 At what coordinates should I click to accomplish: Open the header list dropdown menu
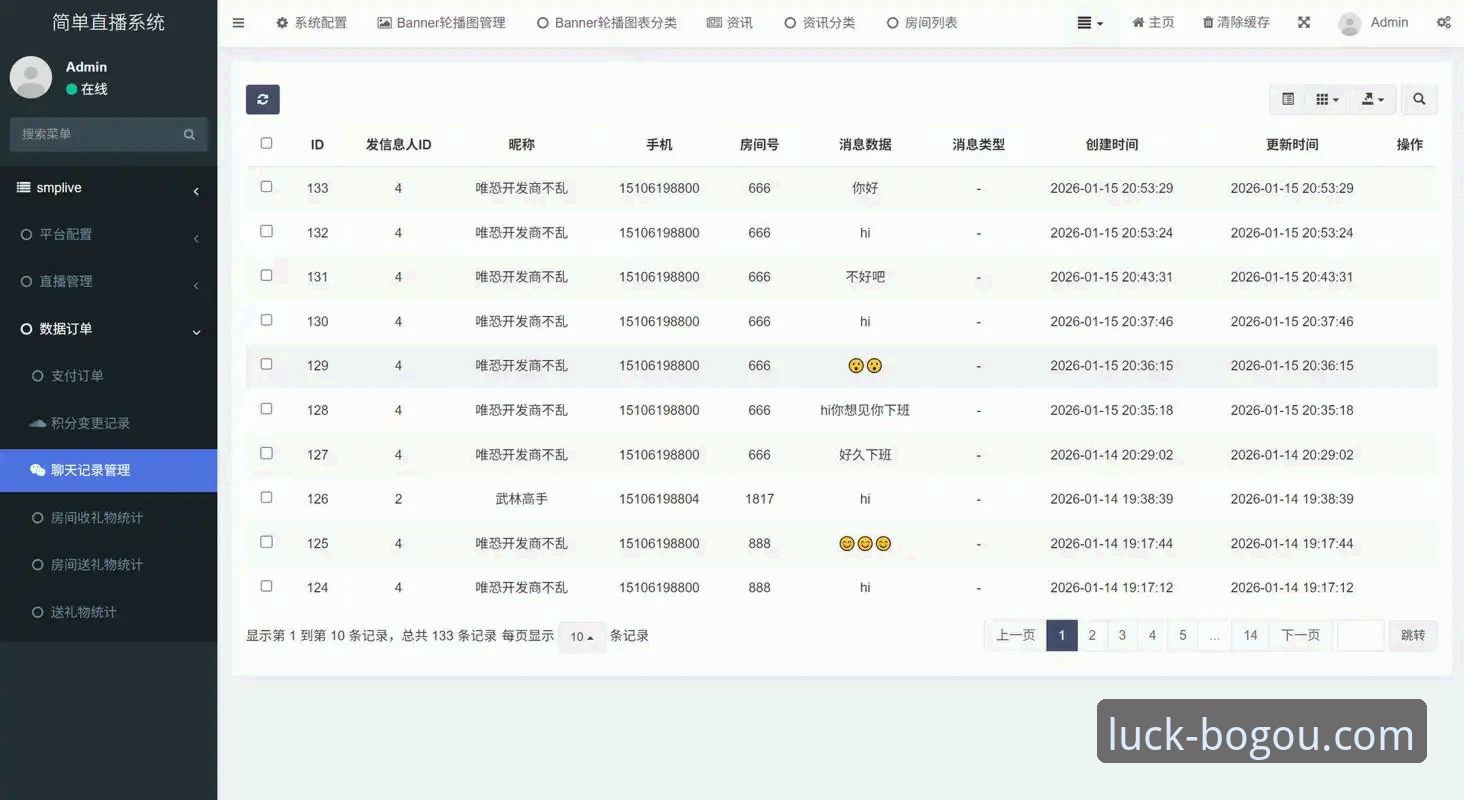(1090, 23)
